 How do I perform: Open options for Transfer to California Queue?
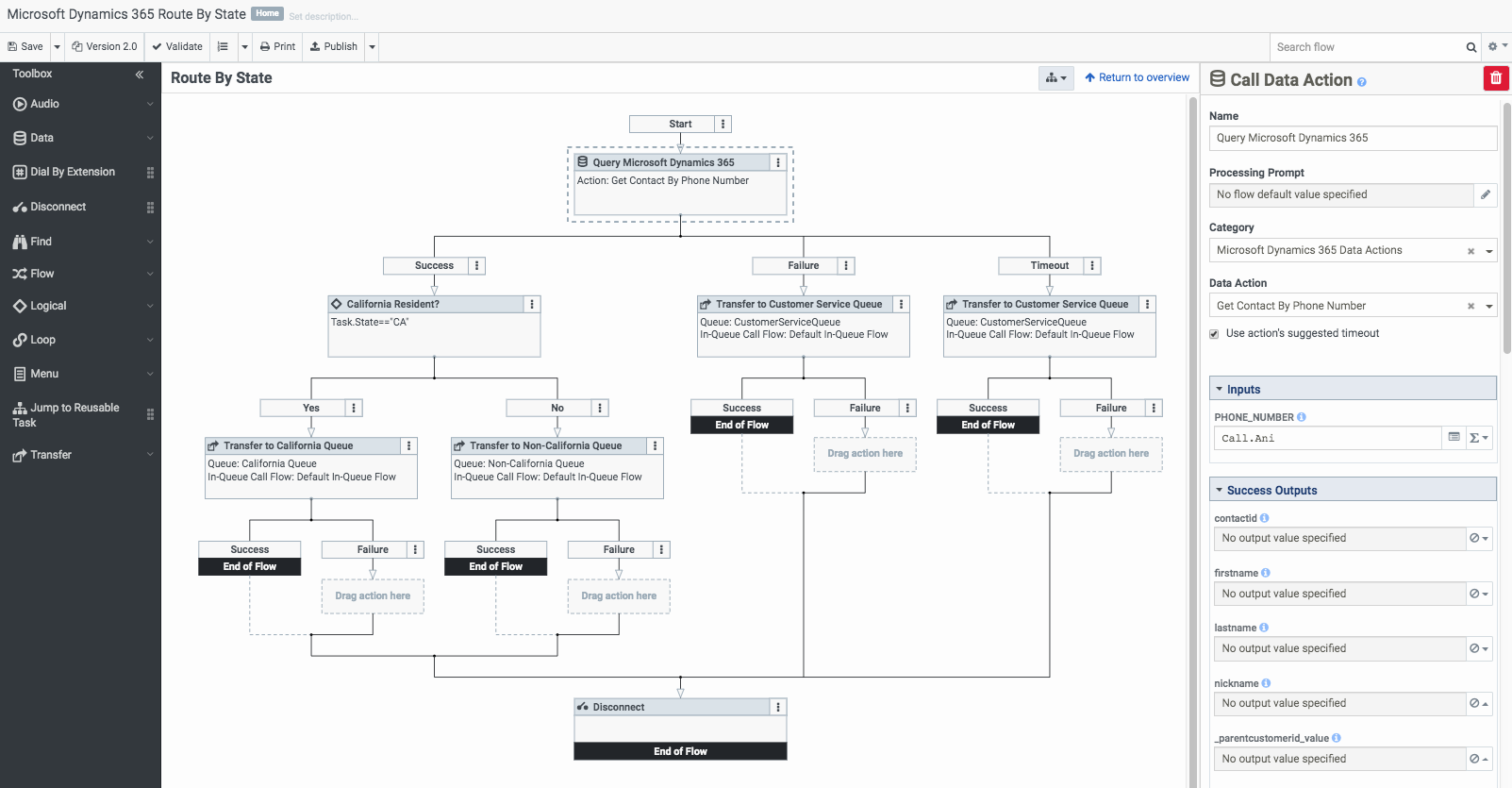[408, 445]
